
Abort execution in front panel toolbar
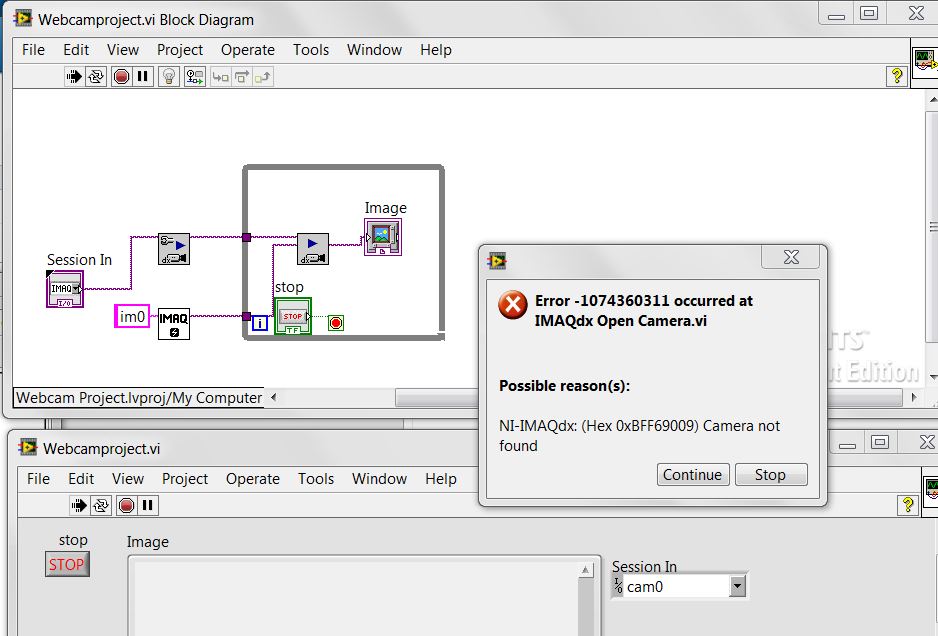[126, 506]
